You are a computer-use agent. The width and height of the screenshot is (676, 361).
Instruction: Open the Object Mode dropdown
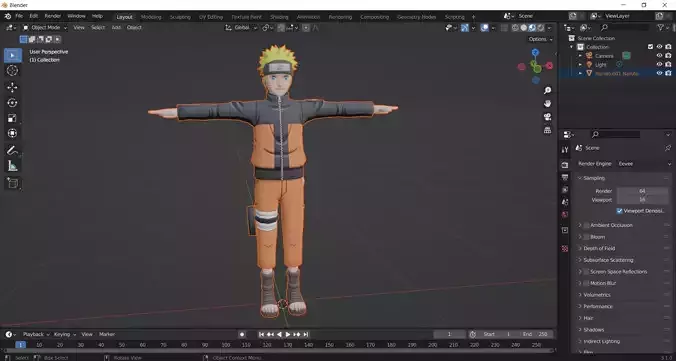point(45,28)
